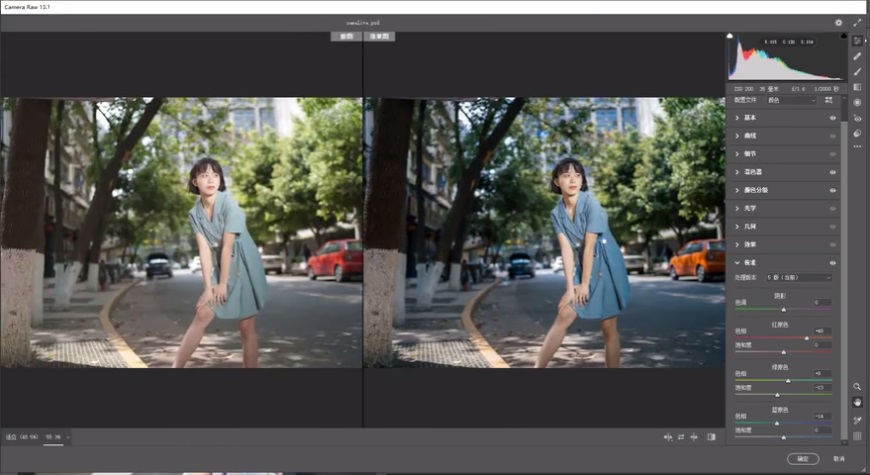
Task: Click the green primary saturation value field
Action: click(822, 388)
